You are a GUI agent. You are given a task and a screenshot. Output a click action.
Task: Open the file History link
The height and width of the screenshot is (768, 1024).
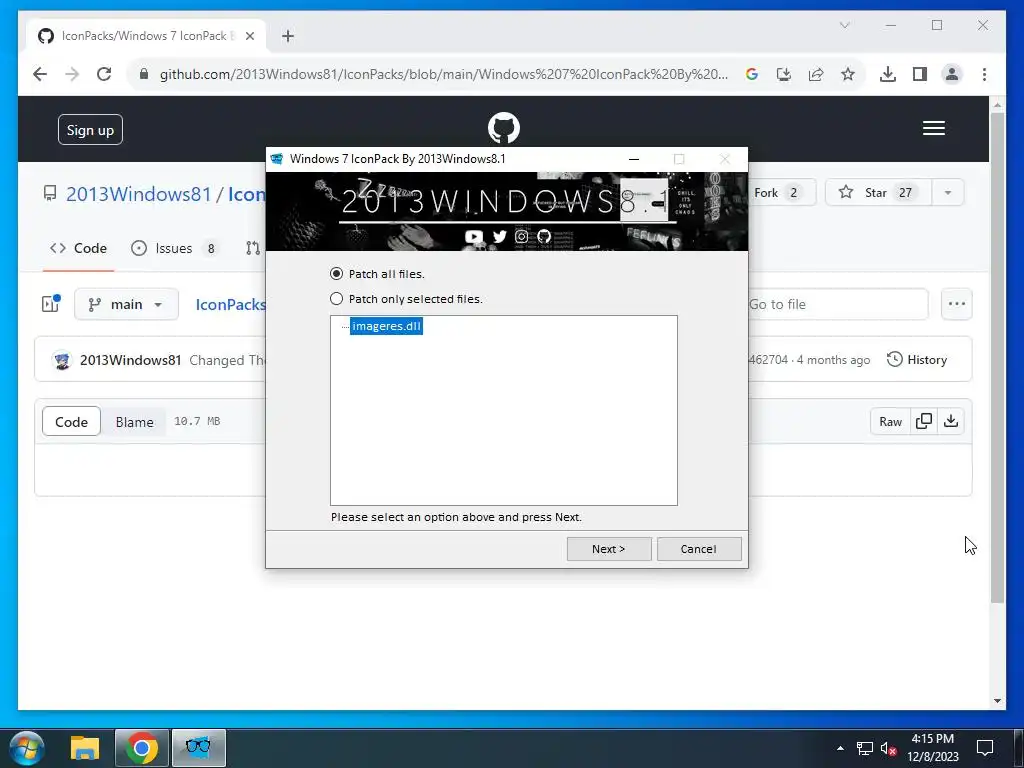pyautogui.click(x=917, y=360)
